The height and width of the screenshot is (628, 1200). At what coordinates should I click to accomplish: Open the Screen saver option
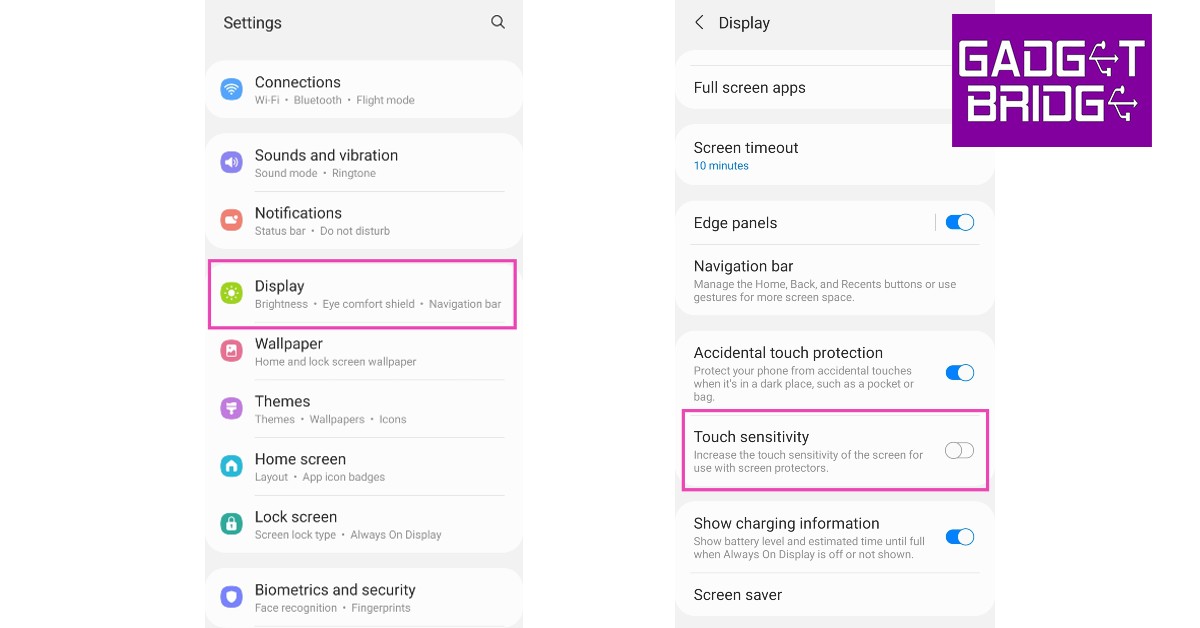(738, 595)
